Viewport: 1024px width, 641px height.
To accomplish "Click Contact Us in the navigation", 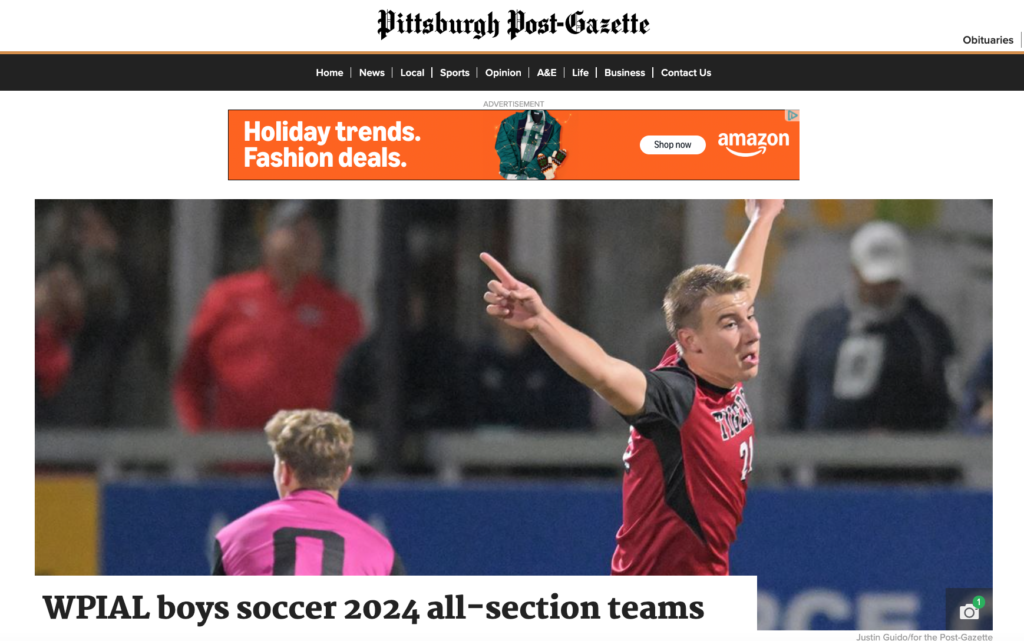I will point(686,72).
